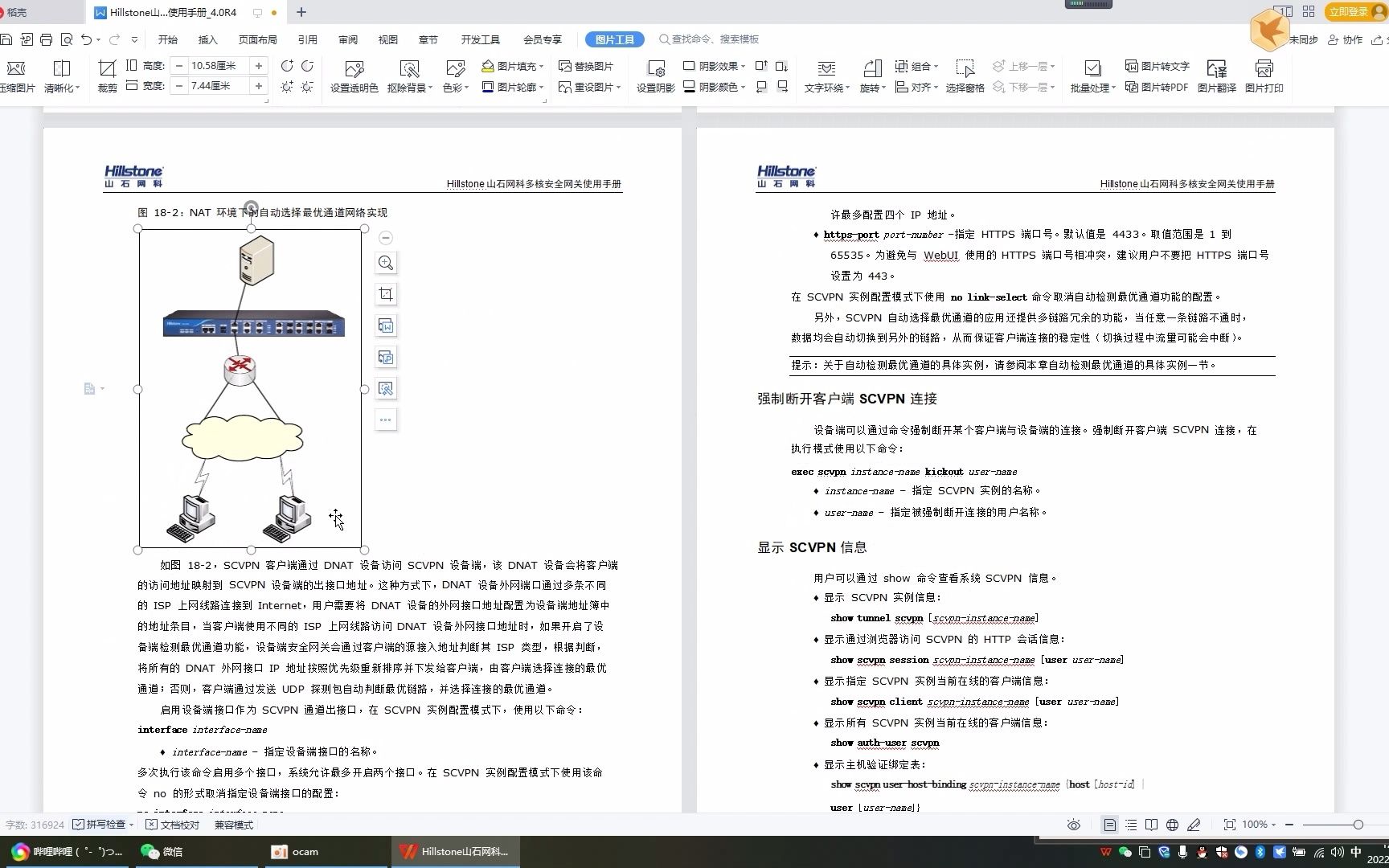Expand the 图片轮廓 picture outline dropdown
This screenshot has height=868, width=1389.
point(542,88)
